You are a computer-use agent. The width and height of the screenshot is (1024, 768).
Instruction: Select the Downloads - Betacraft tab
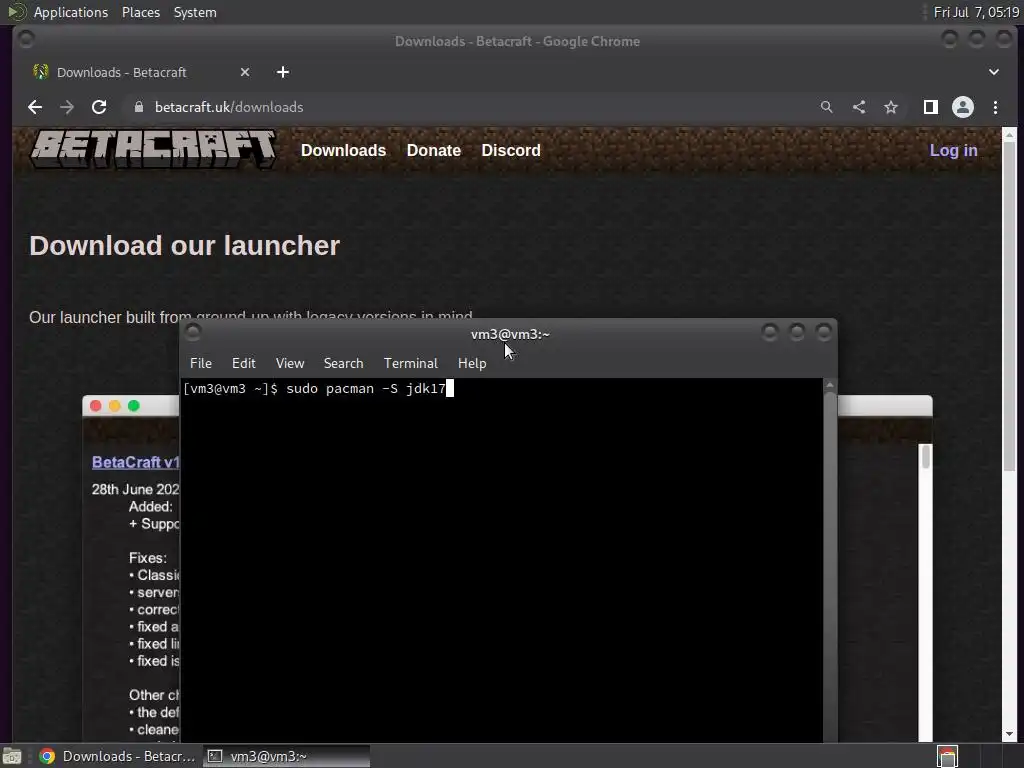pyautogui.click(x=142, y=72)
